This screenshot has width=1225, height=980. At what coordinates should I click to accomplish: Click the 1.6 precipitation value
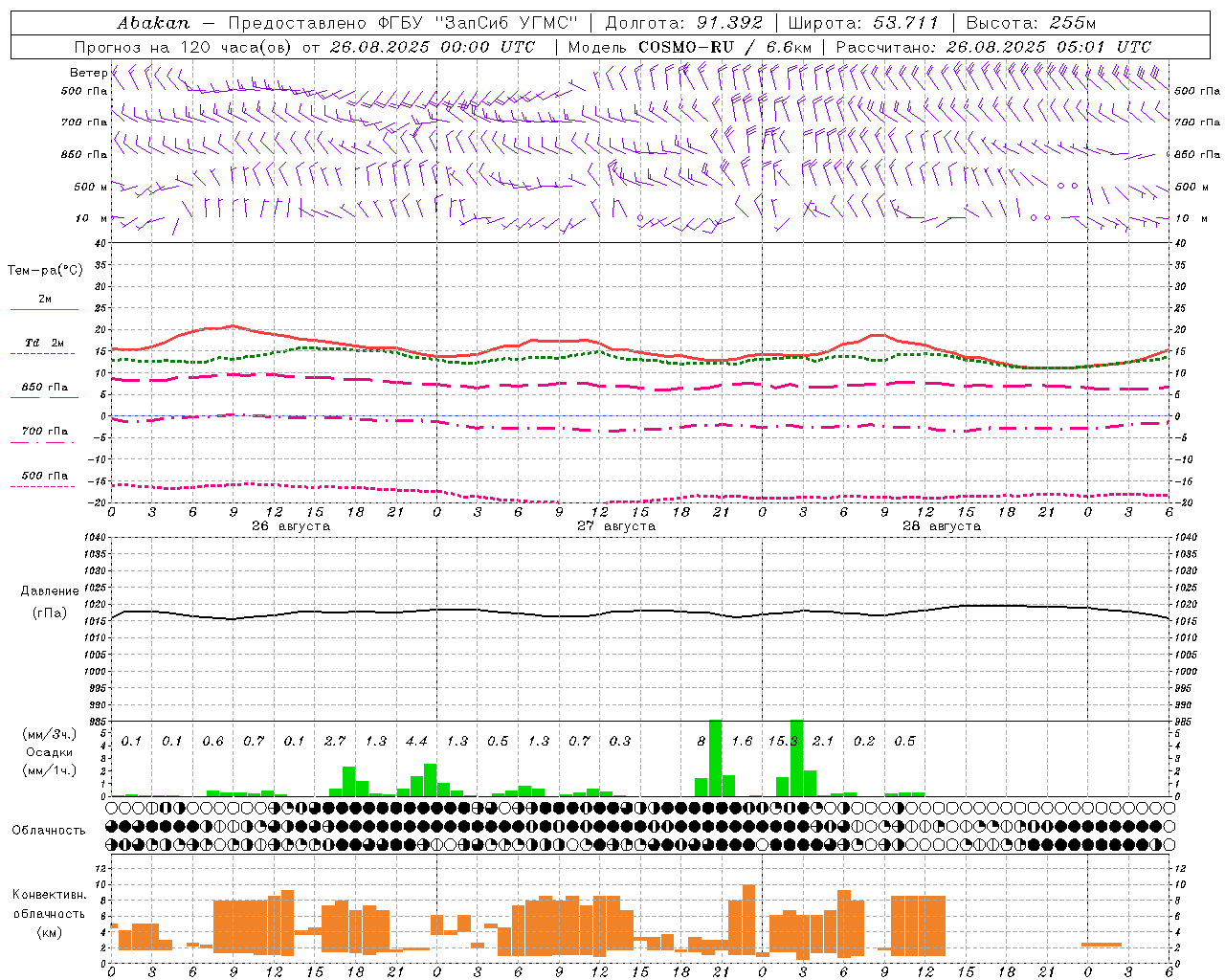coord(742,742)
